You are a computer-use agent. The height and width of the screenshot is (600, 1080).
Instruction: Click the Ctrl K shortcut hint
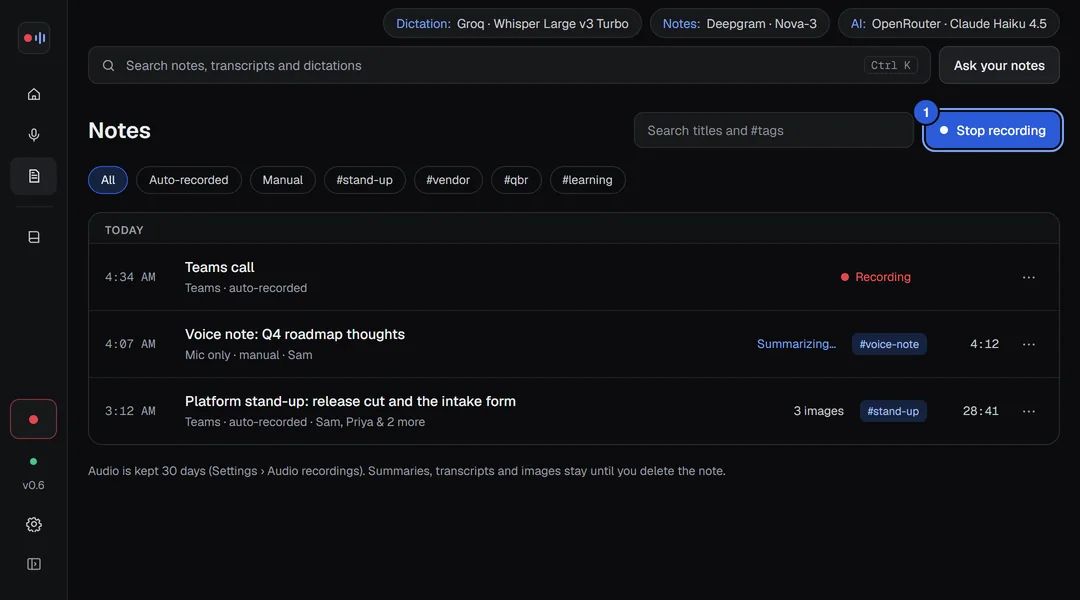pos(891,65)
